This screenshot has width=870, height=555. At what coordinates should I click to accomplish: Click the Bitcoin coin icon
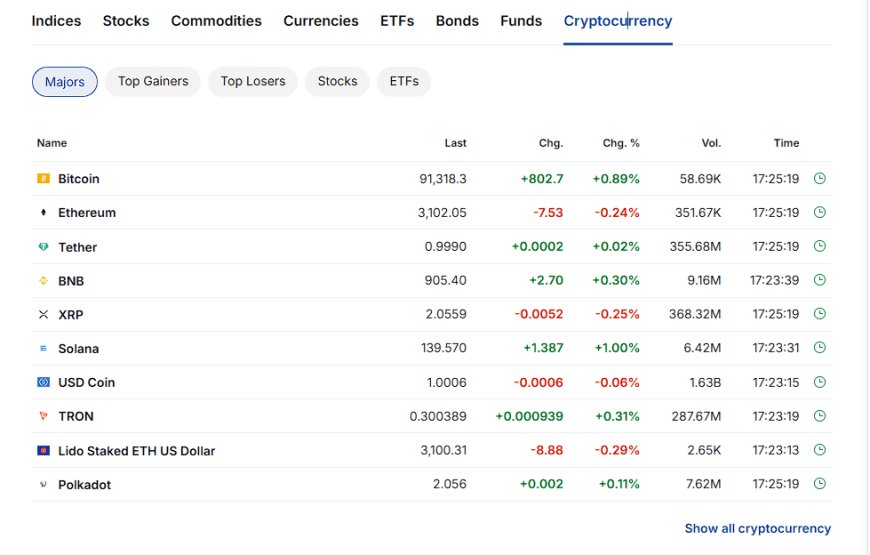[43, 178]
